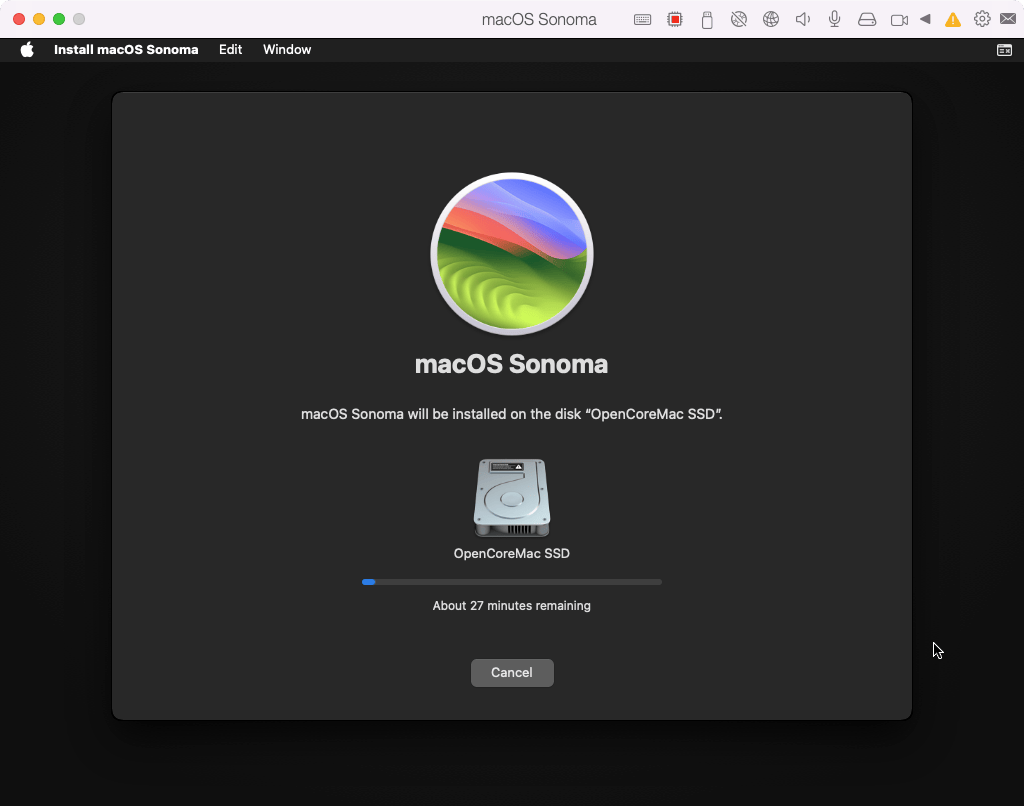
Task: Click the installation progress bar
Action: (512, 581)
